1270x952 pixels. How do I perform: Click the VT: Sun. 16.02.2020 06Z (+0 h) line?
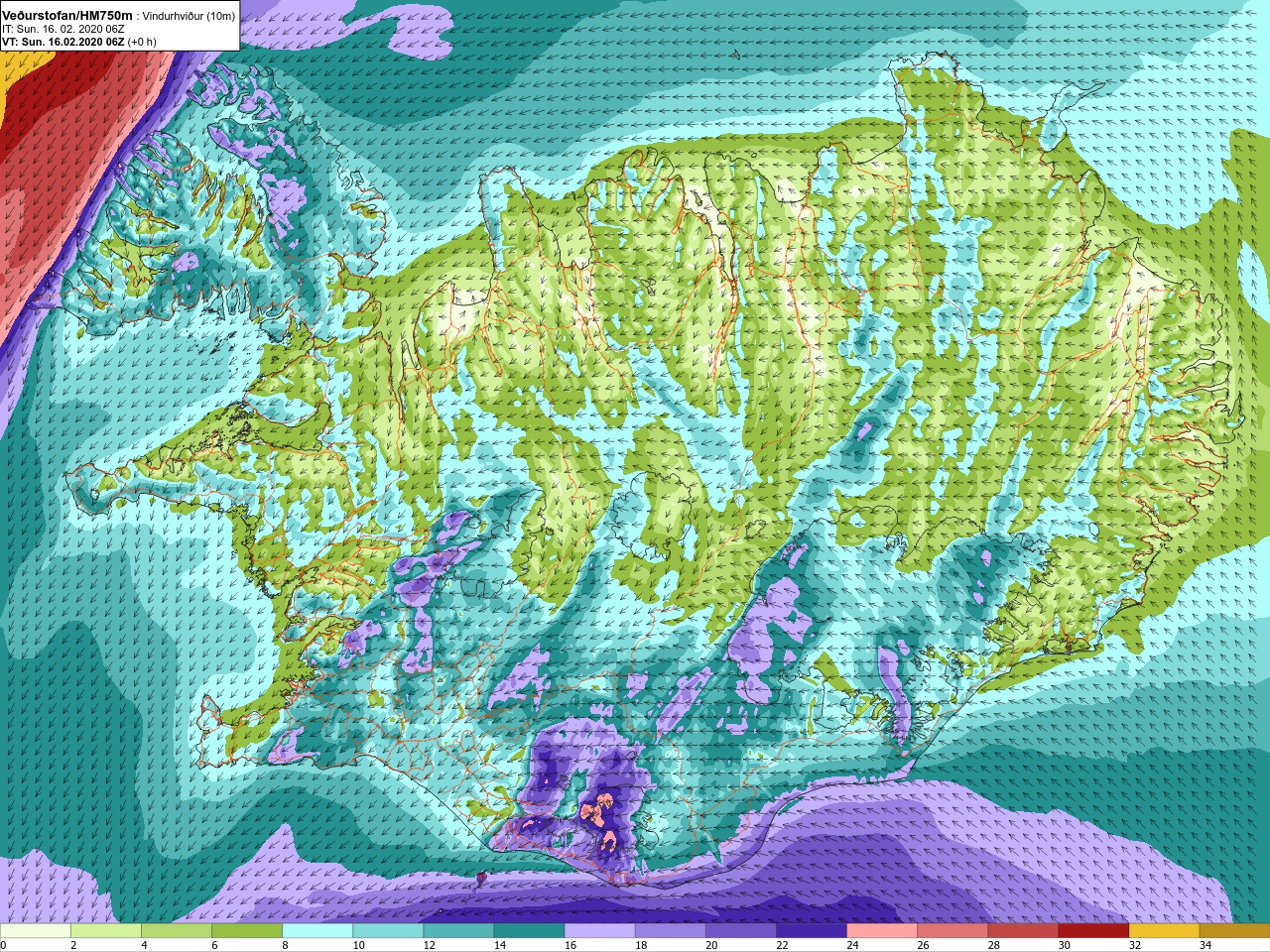pos(78,43)
